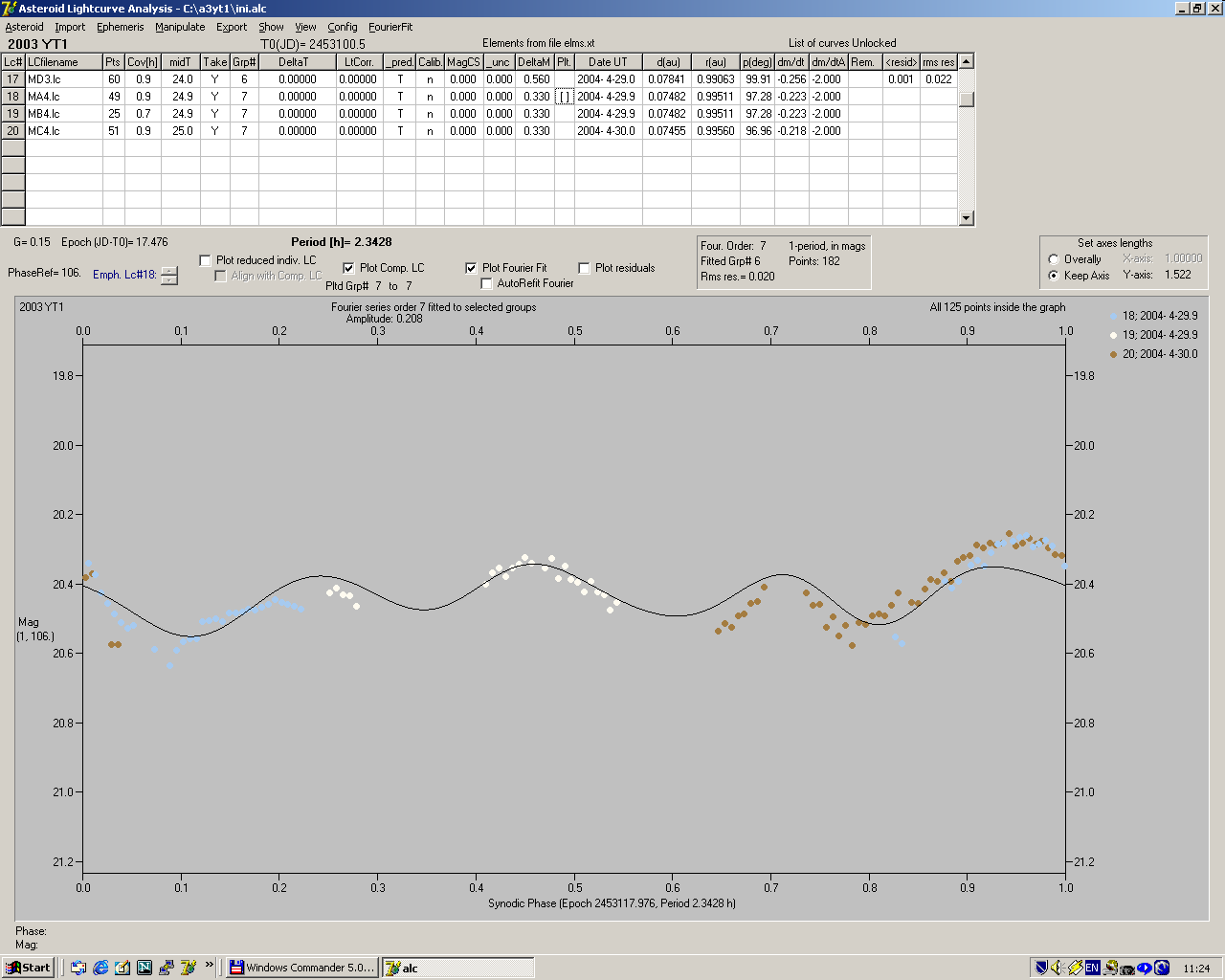Click the Y-axis value 1.522
Viewport: 1225px width, 980px height.
[1178, 275]
